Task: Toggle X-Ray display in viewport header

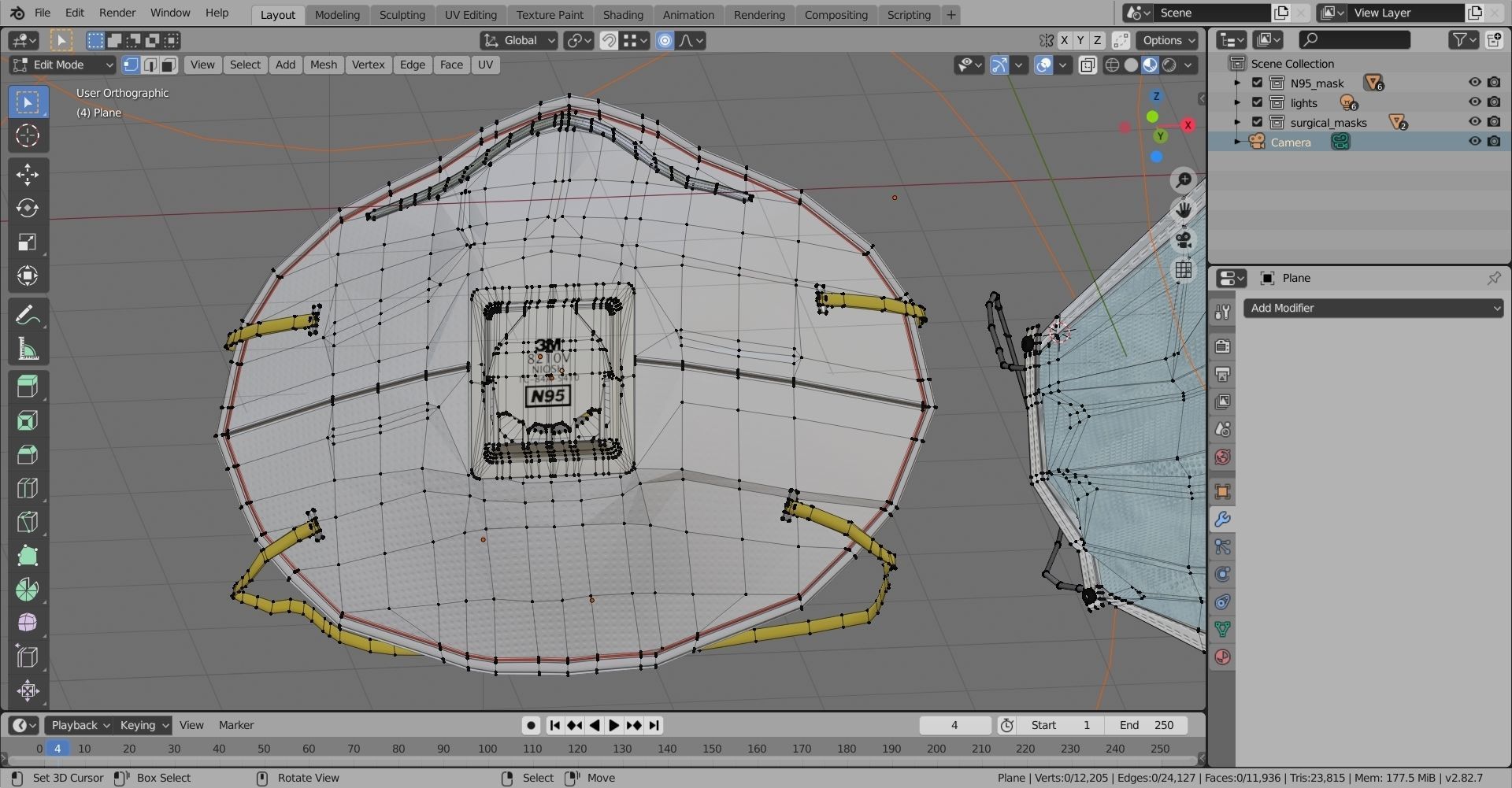Action: 1088,65
